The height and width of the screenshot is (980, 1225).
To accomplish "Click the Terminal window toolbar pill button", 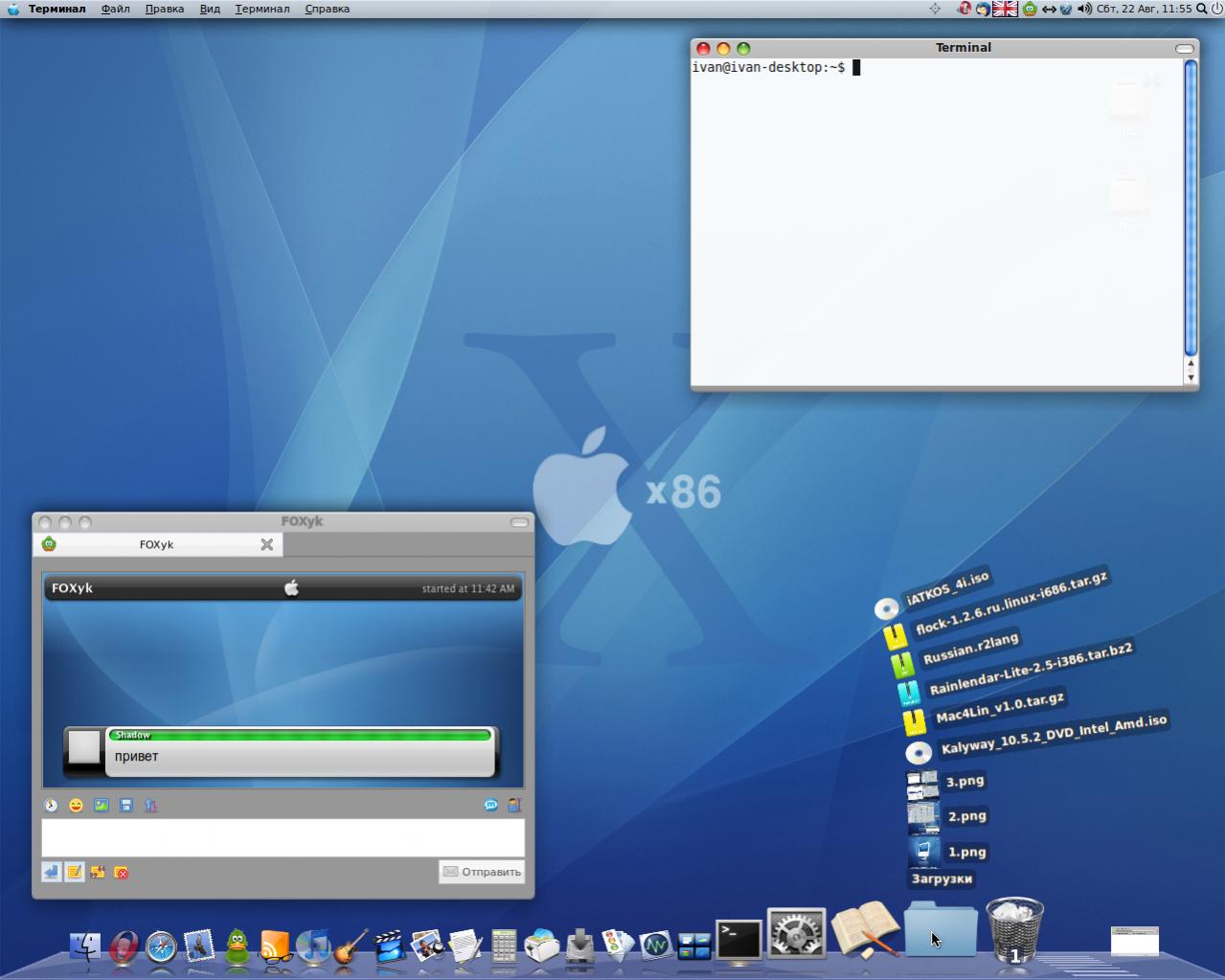I will click(x=1185, y=48).
